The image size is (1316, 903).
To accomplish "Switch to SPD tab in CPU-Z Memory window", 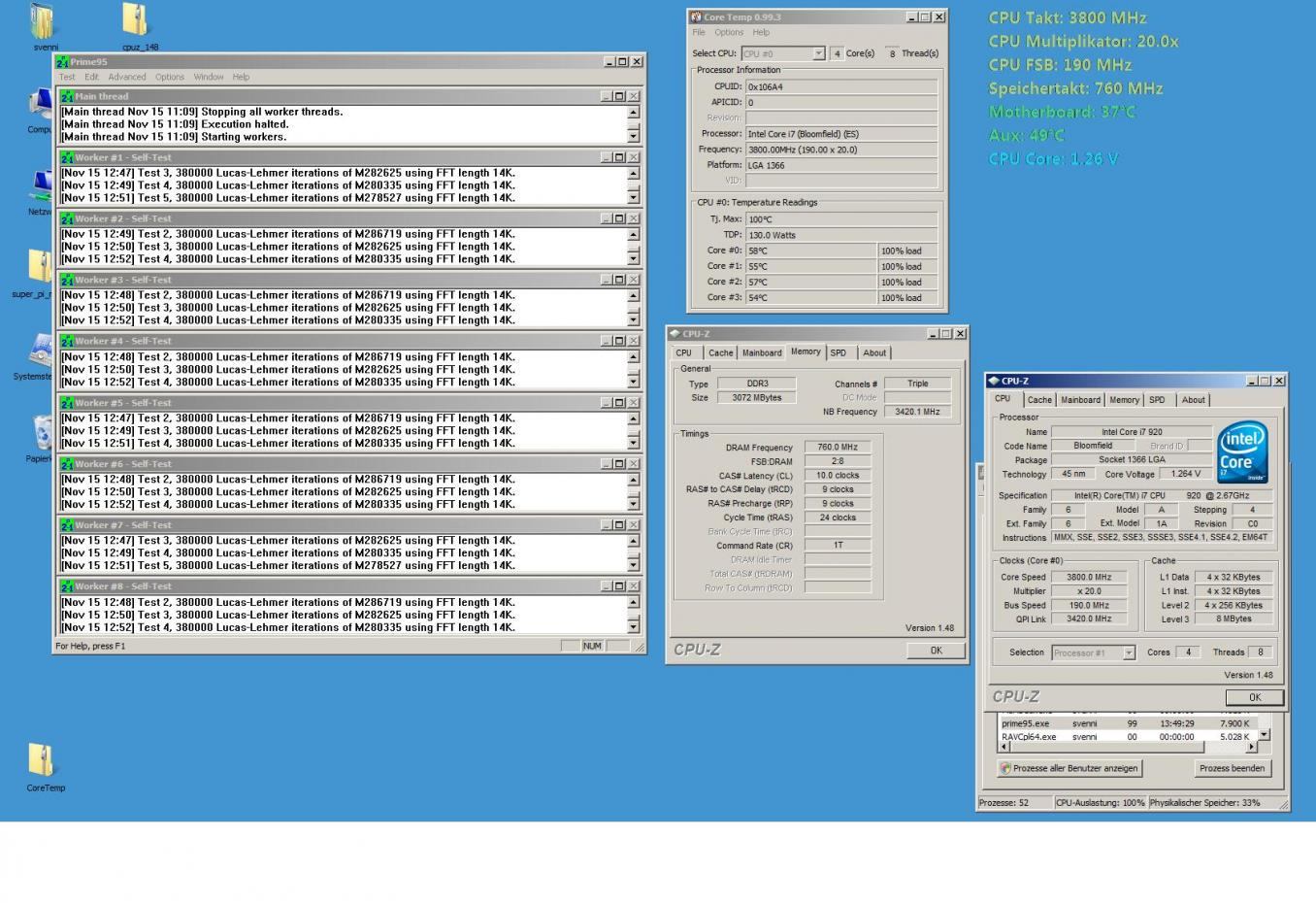I will [839, 353].
